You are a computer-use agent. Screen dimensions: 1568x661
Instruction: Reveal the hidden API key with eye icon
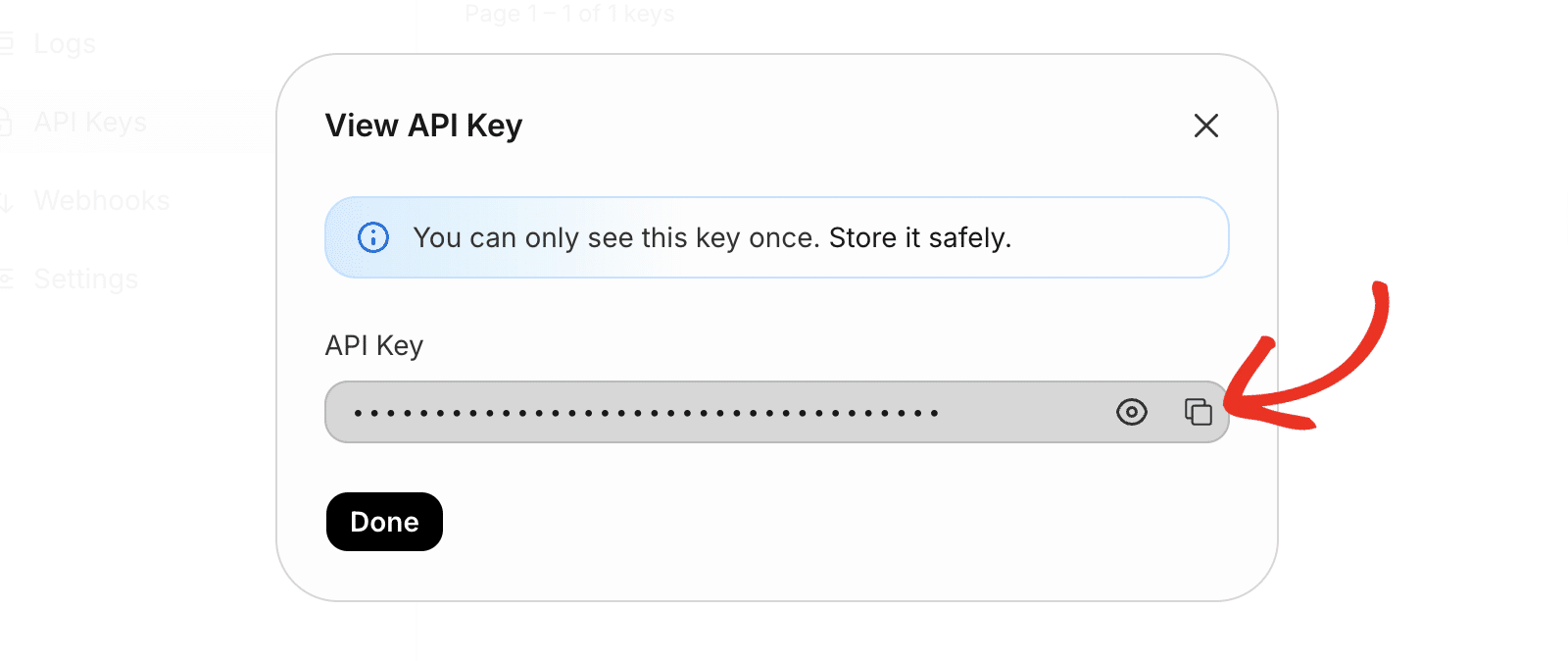[x=1131, y=412]
